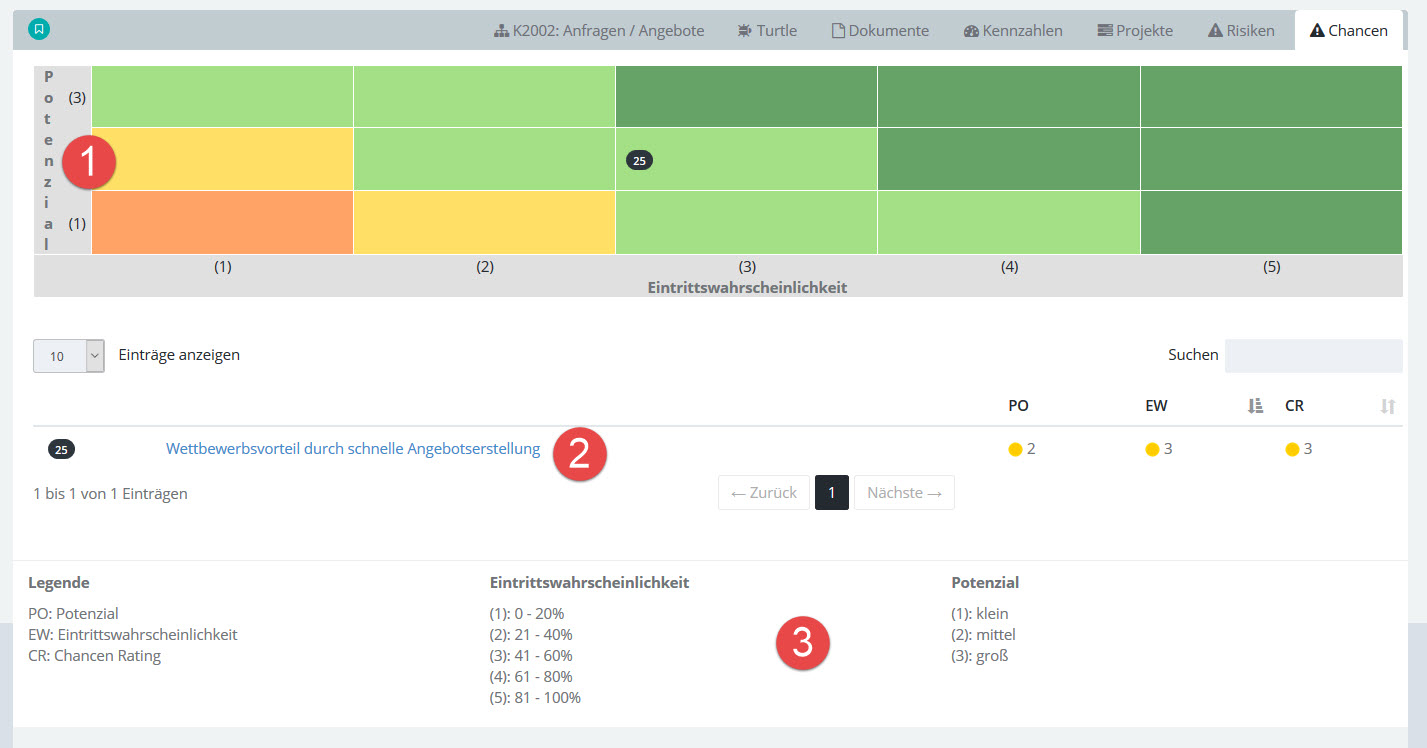Sort by the CR column sort icon
The width and height of the screenshot is (1427, 748).
tap(1387, 406)
